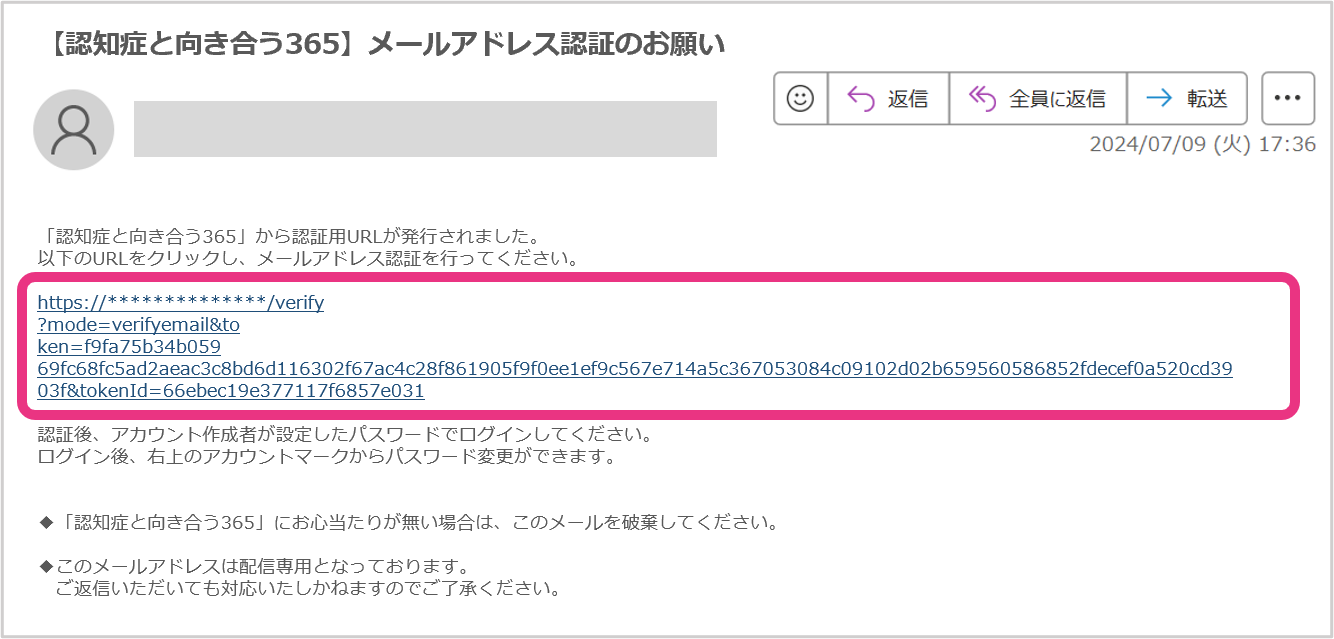Click the reply-all double arrow icon
This screenshot has width=1334, height=639.
coord(983,98)
